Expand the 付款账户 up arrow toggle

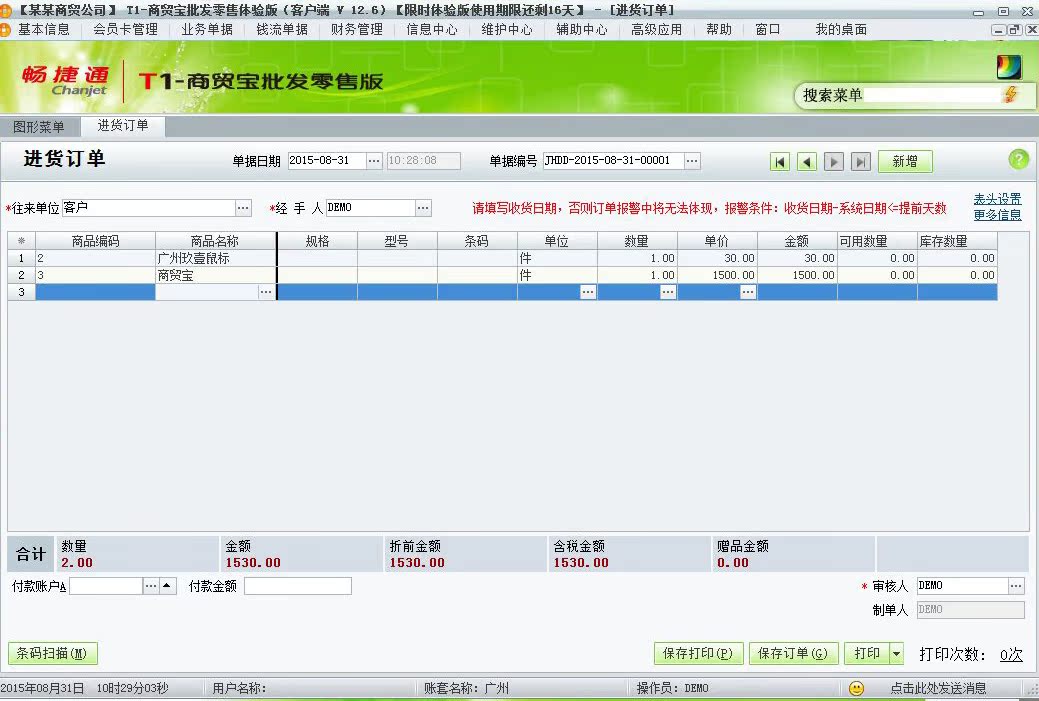(167, 586)
